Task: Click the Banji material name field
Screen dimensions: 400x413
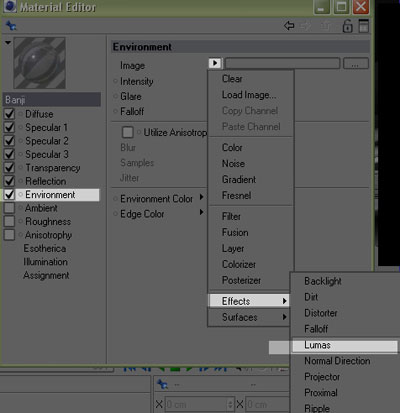Action: (52, 99)
